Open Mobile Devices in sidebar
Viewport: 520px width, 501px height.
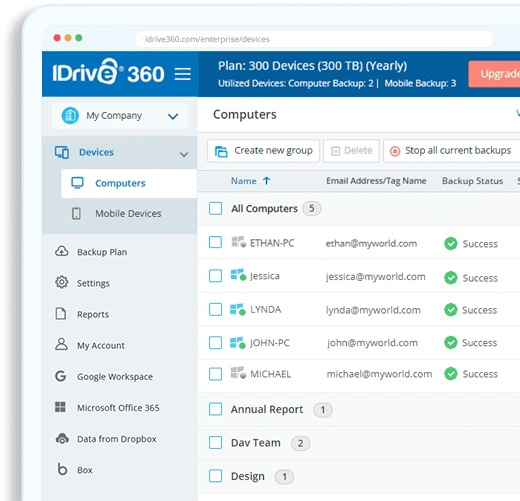click(128, 213)
